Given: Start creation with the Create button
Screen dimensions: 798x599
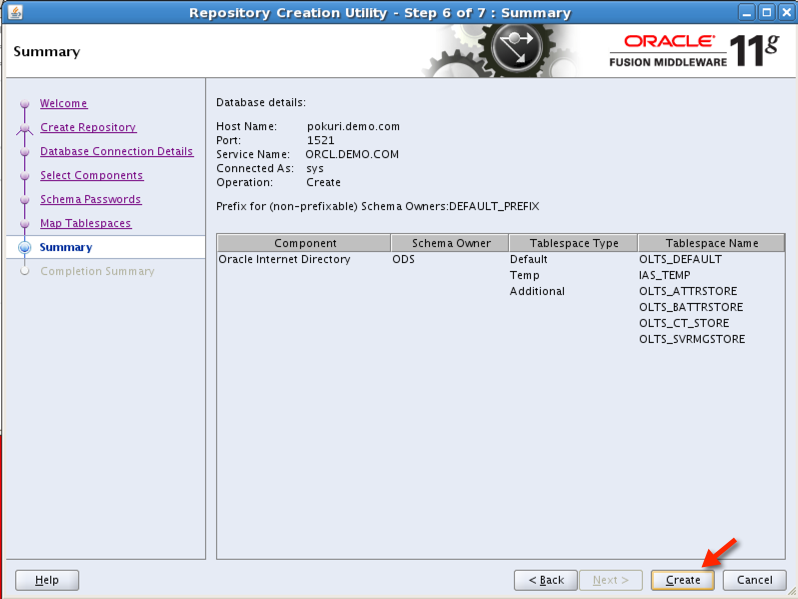Looking at the screenshot, I should (682, 580).
